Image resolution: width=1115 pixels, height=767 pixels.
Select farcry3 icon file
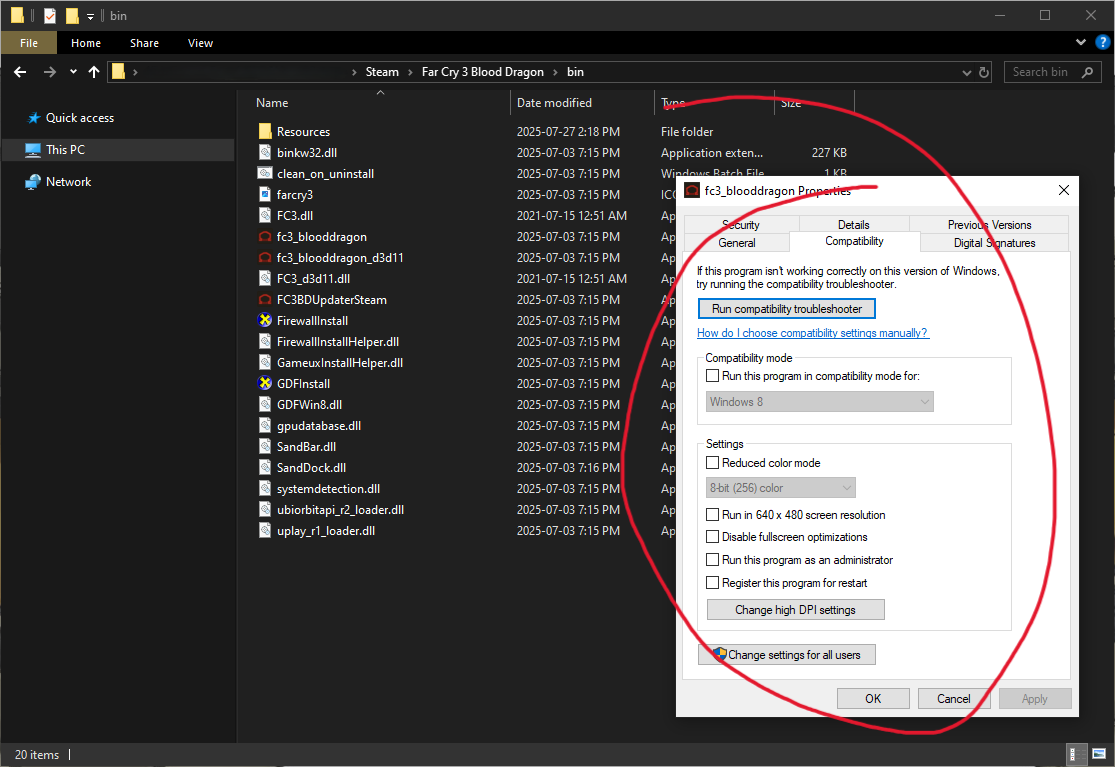coord(265,194)
